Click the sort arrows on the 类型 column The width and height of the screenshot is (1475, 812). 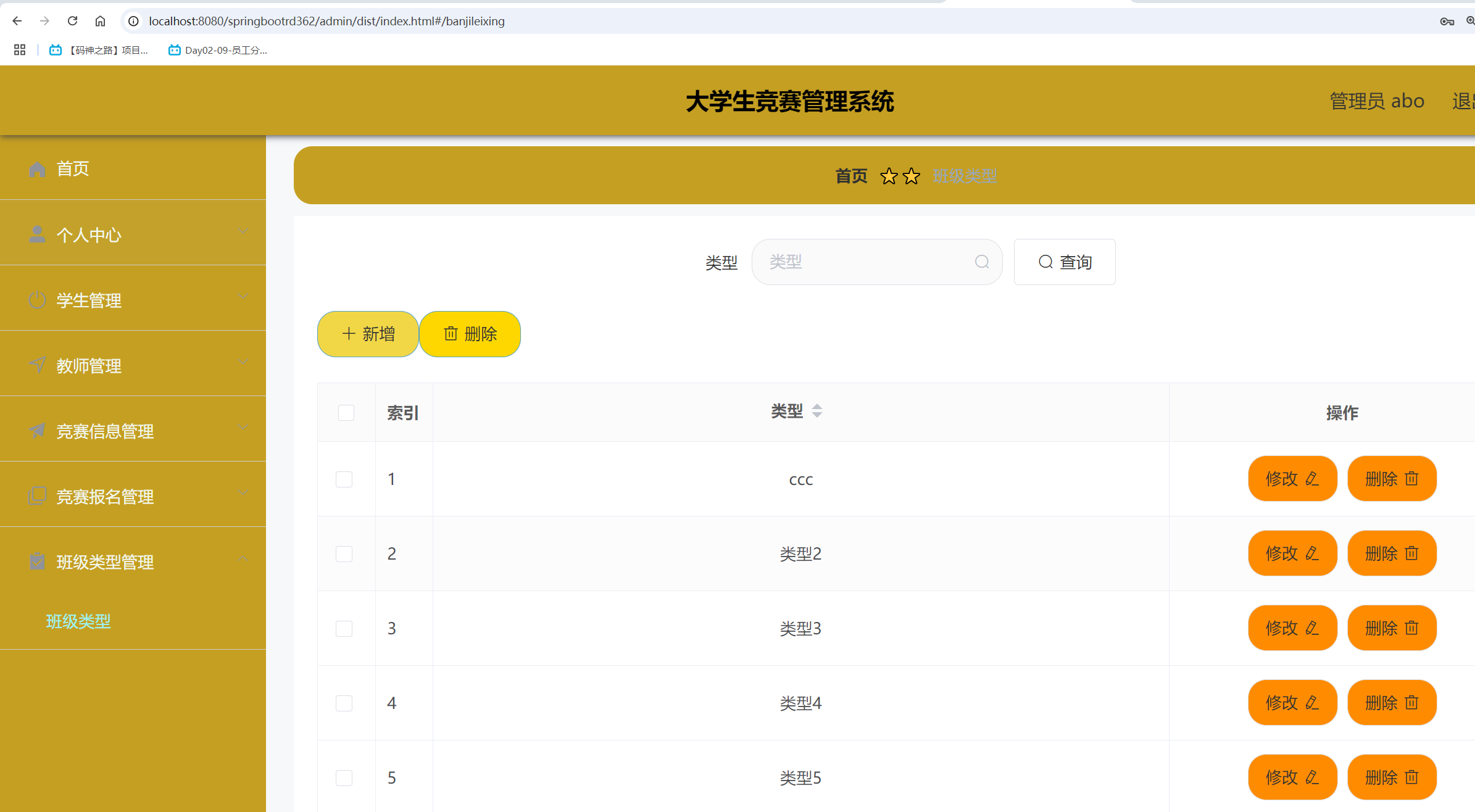[x=817, y=411]
